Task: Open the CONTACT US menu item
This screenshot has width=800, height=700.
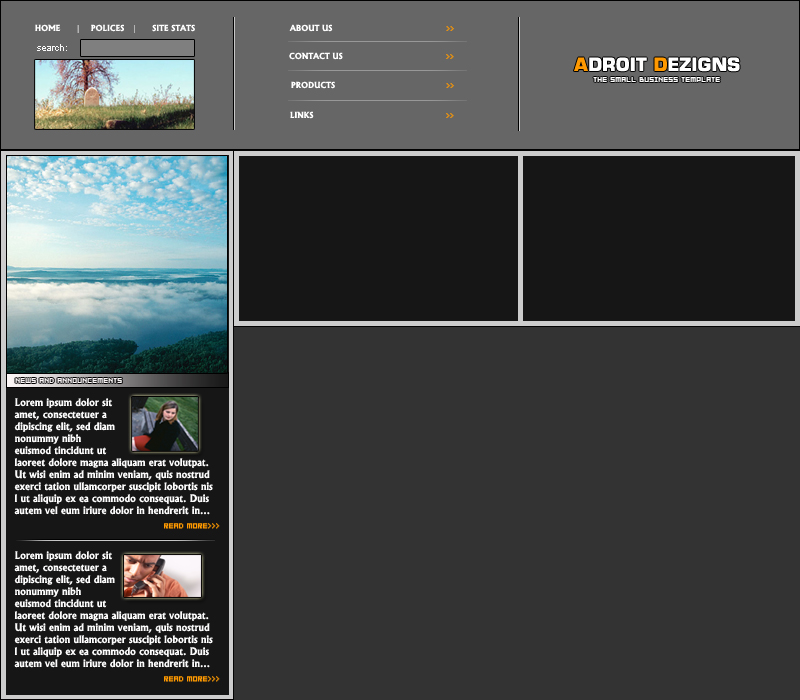Action: coord(316,56)
